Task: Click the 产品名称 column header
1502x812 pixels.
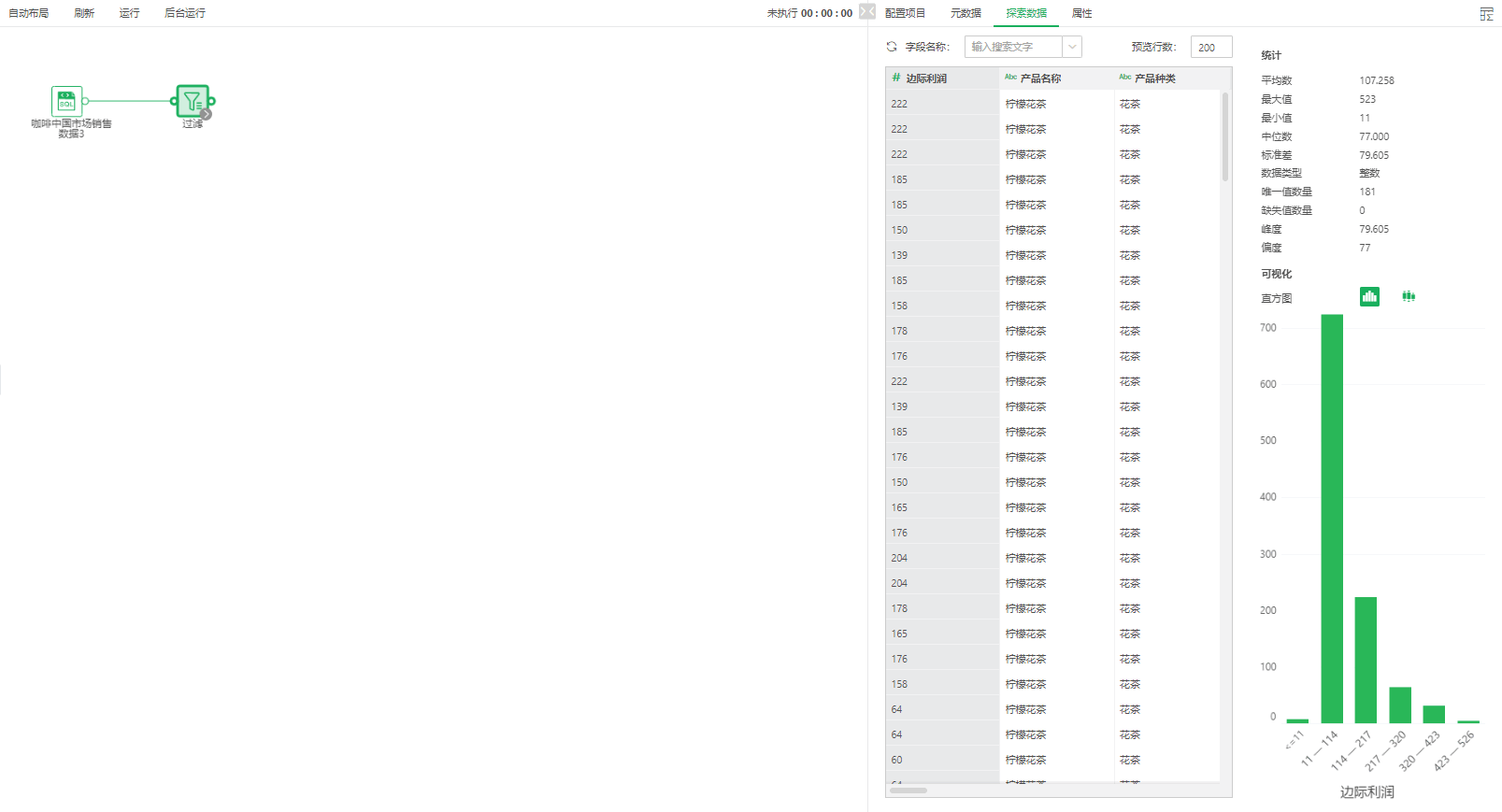Action: click(1039, 78)
